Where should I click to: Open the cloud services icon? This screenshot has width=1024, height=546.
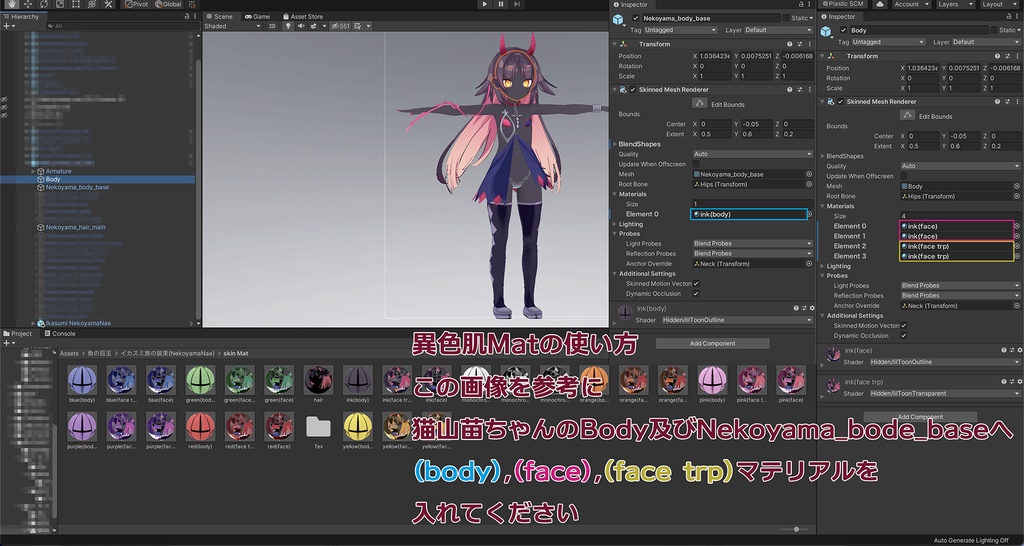pyautogui.click(x=880, y=4)
